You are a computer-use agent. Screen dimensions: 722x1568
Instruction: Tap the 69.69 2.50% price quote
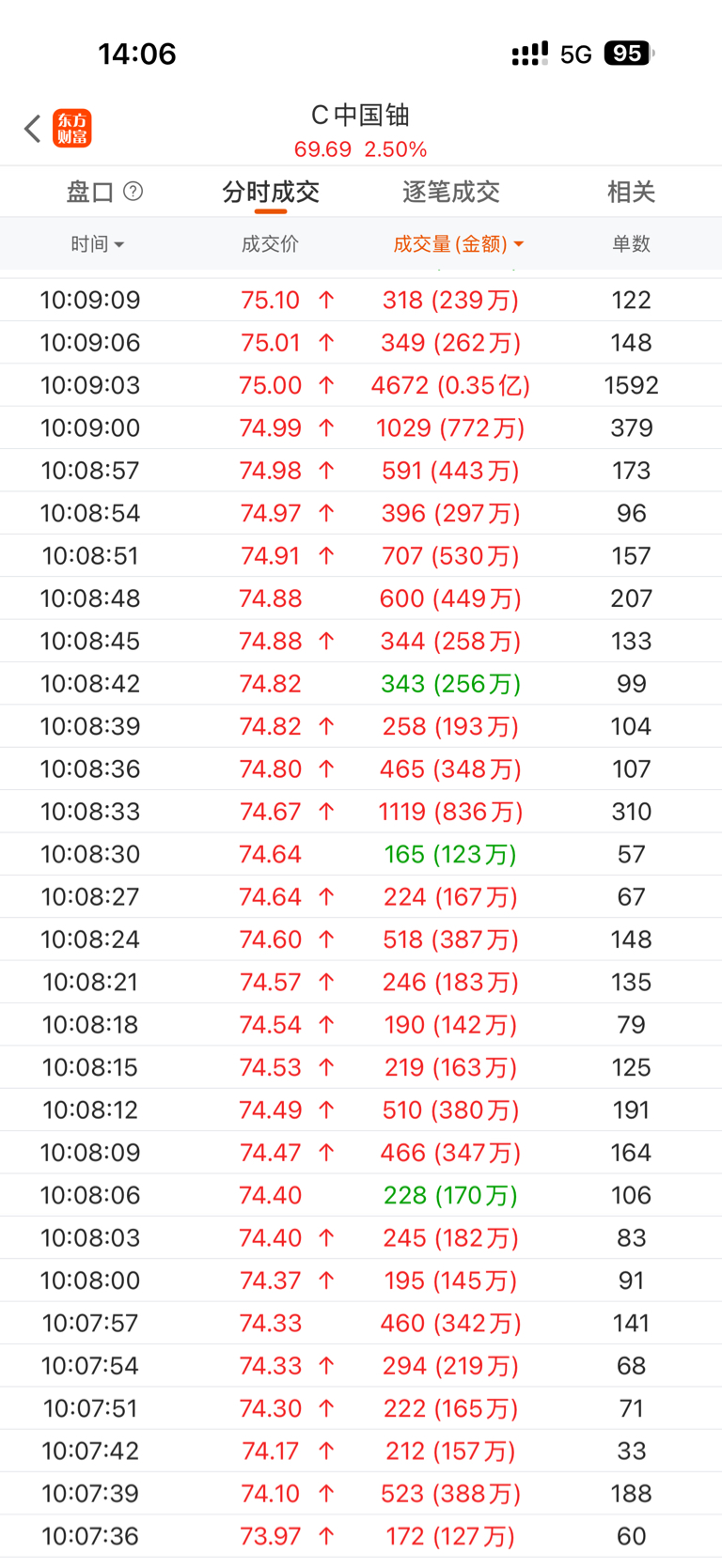click(360, 149)
